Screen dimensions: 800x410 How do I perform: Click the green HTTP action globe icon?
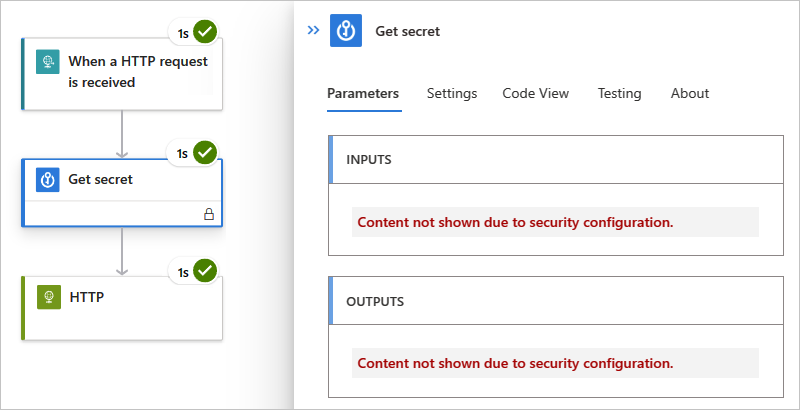49,297
